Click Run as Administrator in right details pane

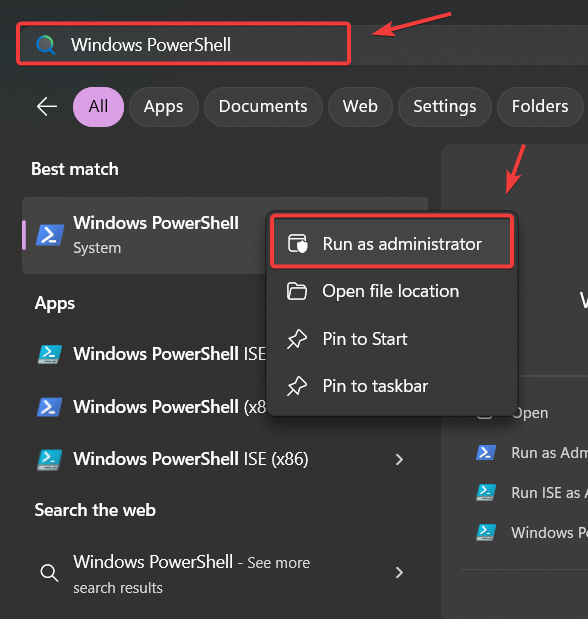point(549,453)
